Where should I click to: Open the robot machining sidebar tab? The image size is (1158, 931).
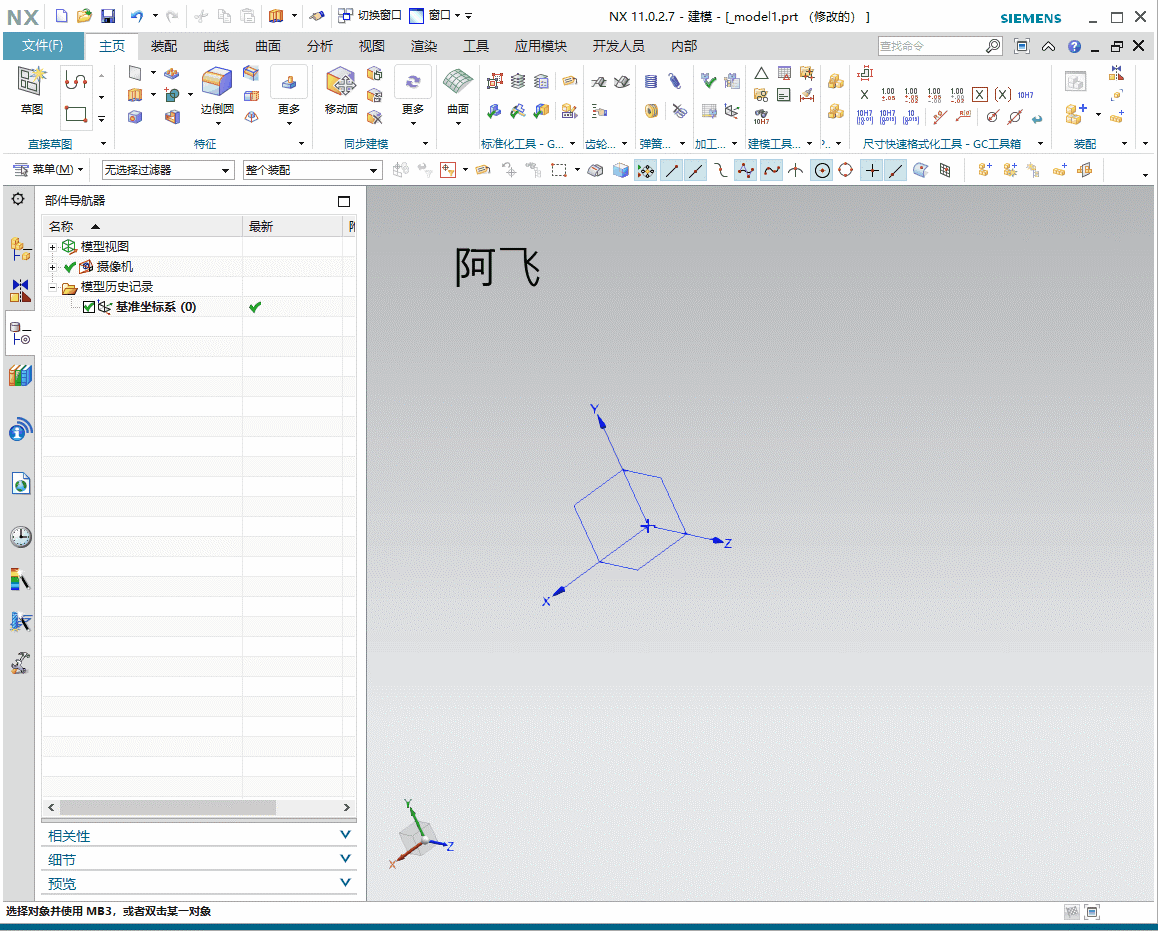tap(20, 662)
